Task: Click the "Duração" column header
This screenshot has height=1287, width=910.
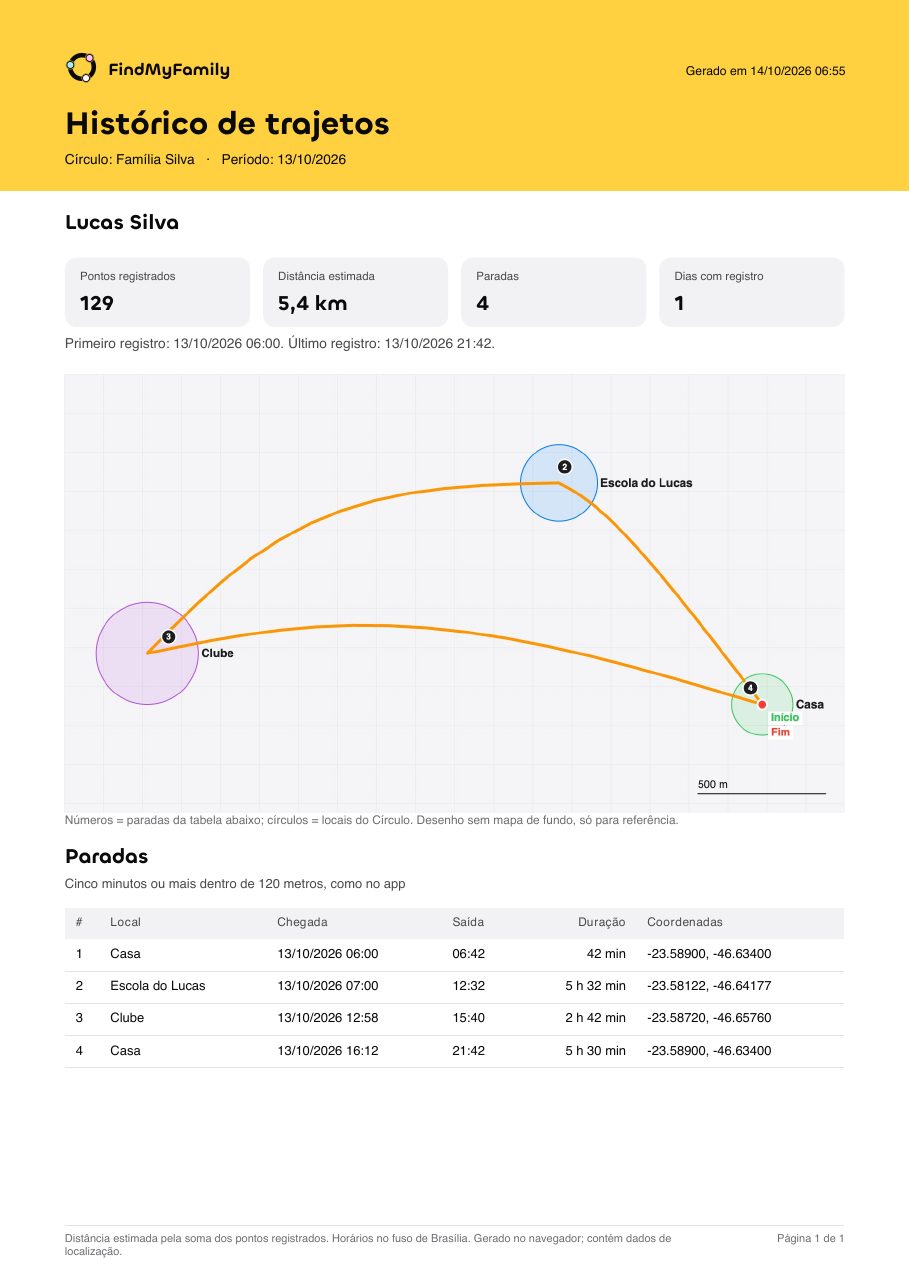Action: point(602,922)
